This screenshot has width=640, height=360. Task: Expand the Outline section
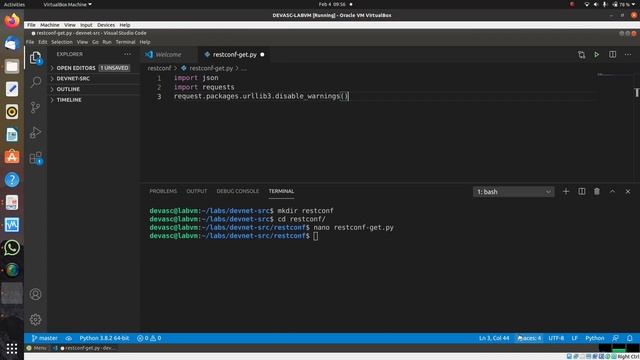[x=68, y=89]
